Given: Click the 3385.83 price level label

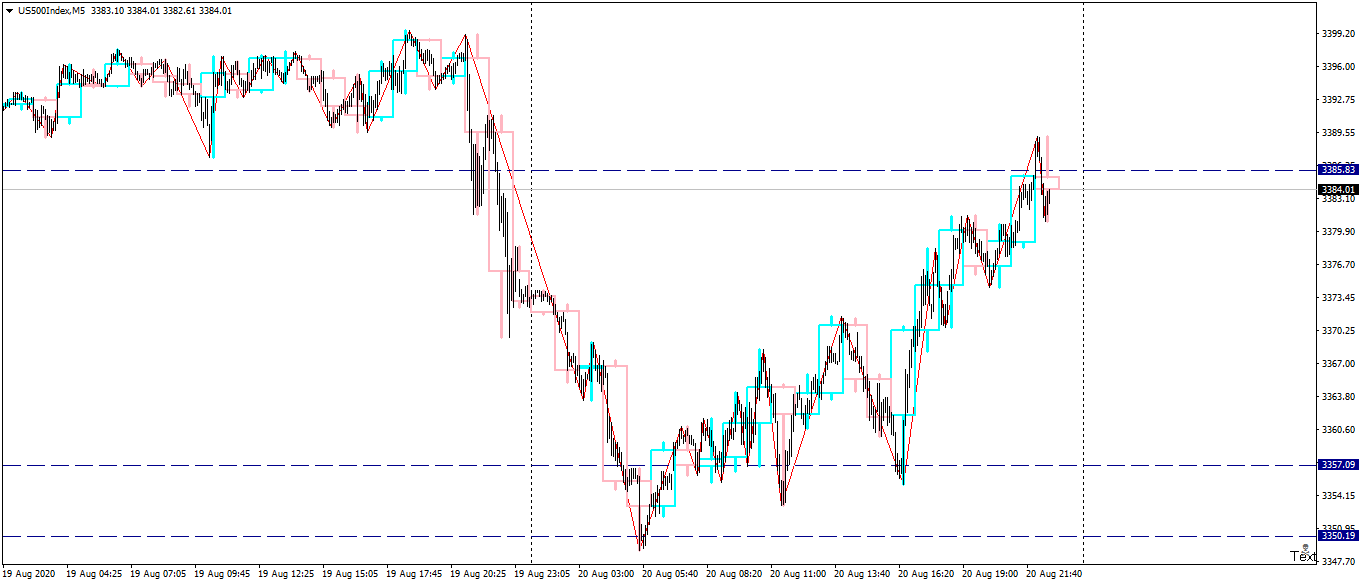Looking at the screenshot, I should coord(1338,170).
